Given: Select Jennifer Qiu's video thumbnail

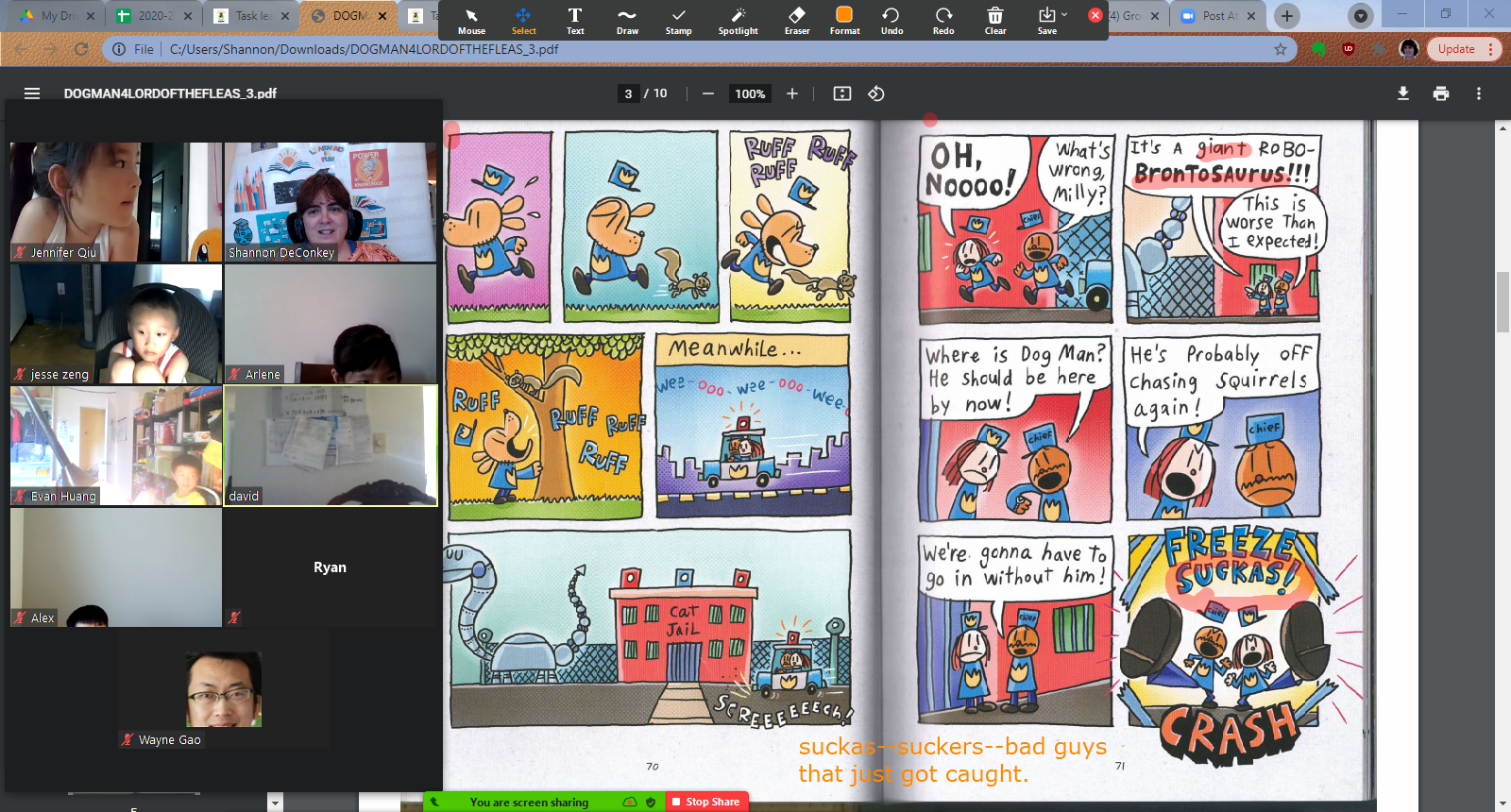Looking at the screenshot, I should pos(116,202).
